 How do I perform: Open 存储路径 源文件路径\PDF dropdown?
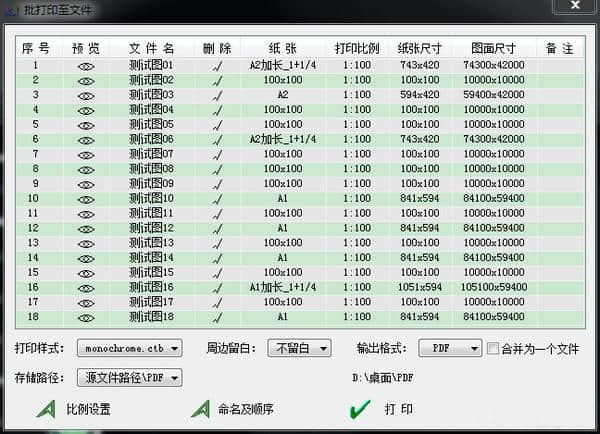tap(129, 378)
